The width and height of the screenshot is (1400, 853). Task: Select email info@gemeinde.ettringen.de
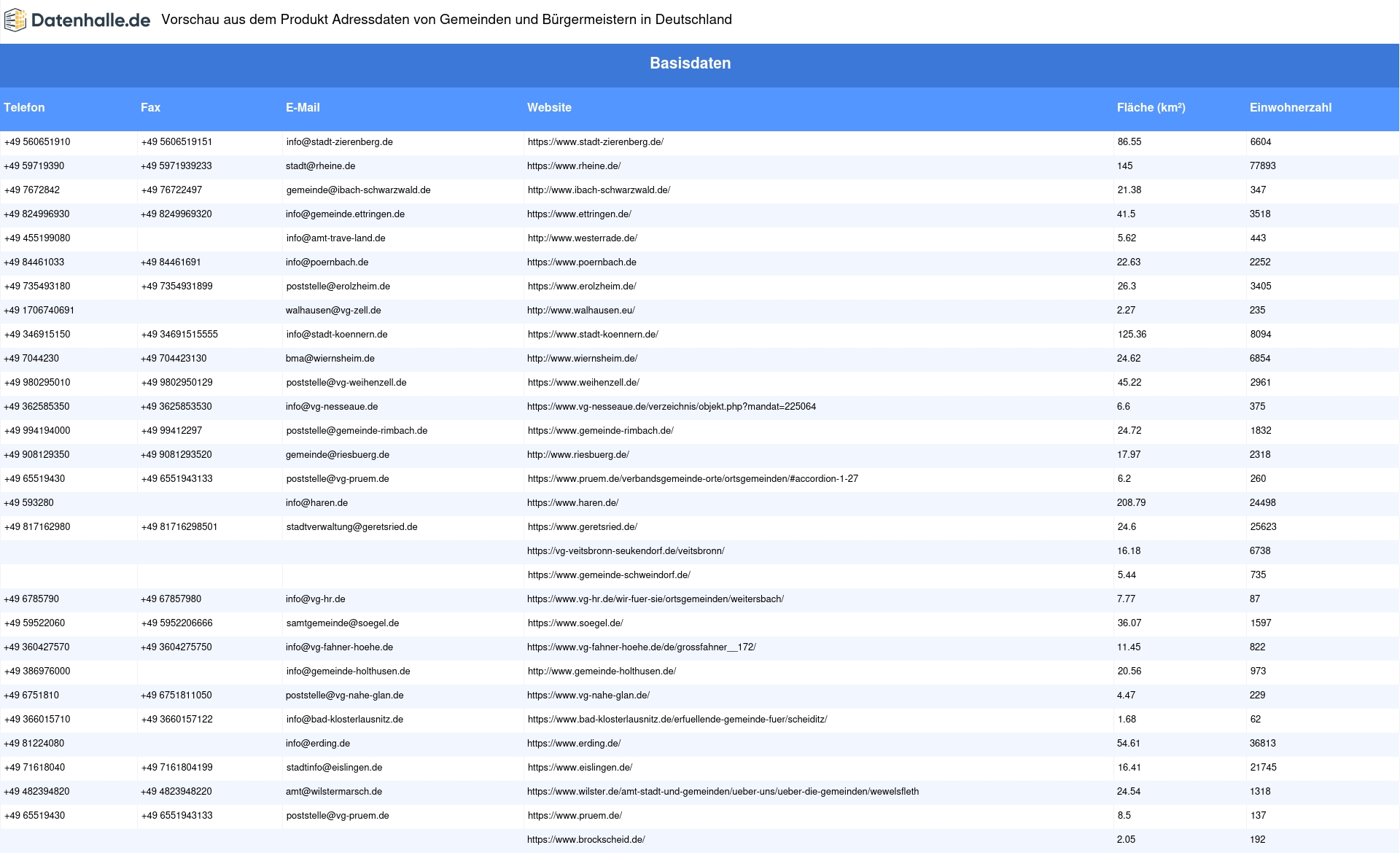click(x=345, y=214)
